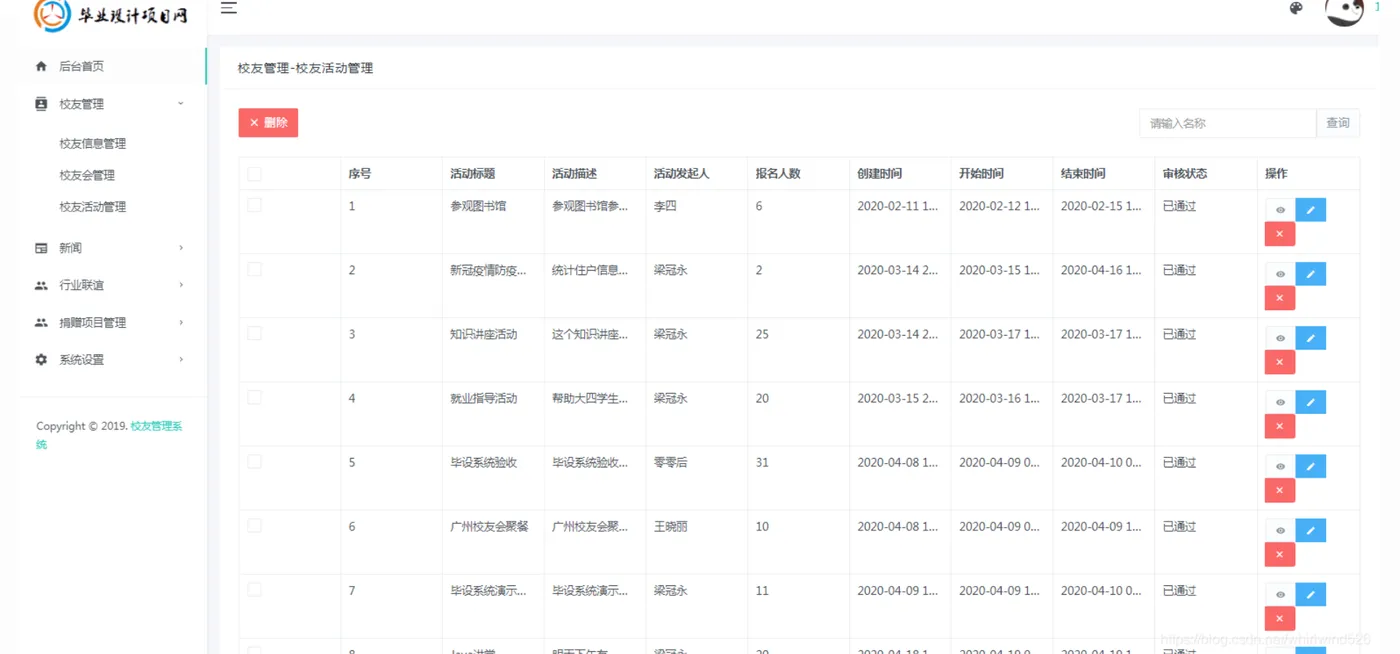The height and width of the screenshot is (654, 1400).
Task: Click the contact icon beside 校友管理
Action: [x=41, y=104]
